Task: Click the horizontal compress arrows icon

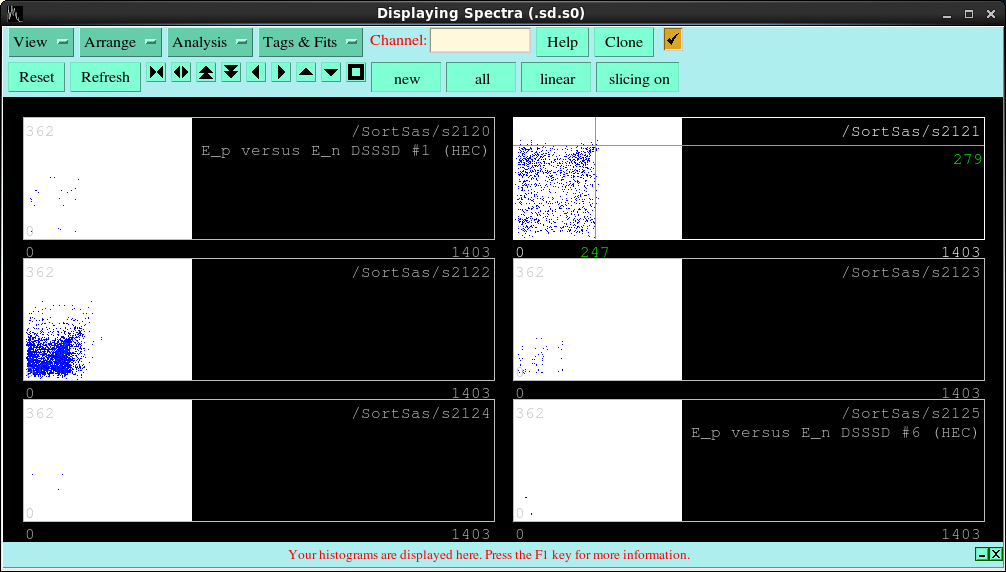Action: 156,72
